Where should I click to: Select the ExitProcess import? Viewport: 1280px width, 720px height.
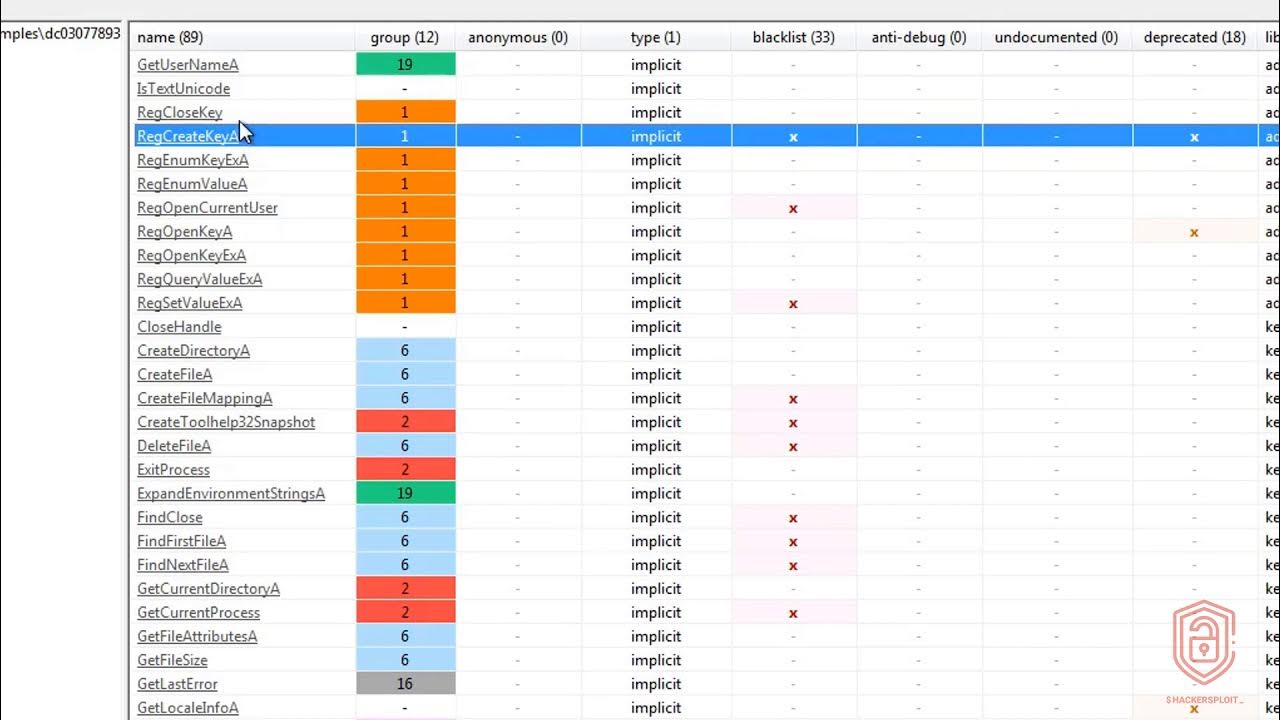click(x=173, y=469)
